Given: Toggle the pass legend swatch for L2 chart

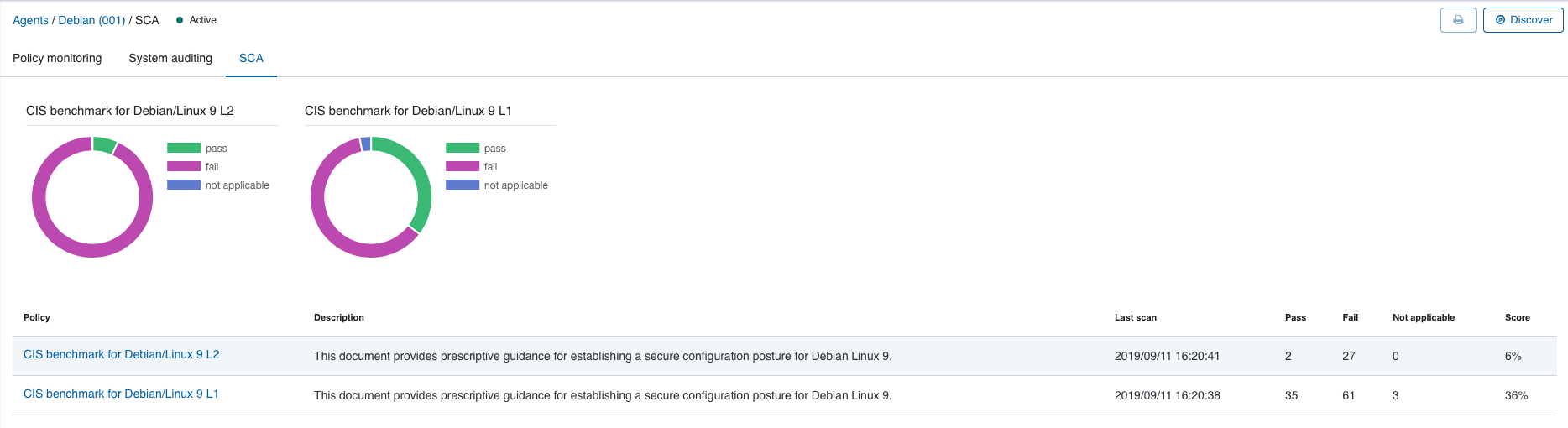Looking at the screenshot, I should click(184, 148).
